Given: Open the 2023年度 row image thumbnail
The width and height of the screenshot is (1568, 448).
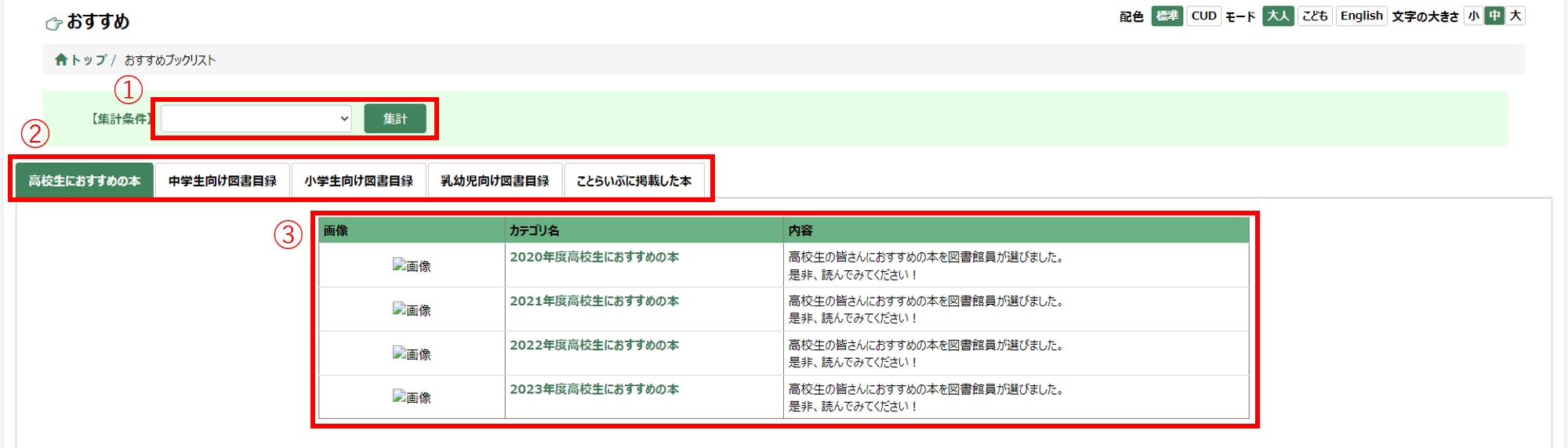Looking at the screenshot, I should click(x=412, y=397).
